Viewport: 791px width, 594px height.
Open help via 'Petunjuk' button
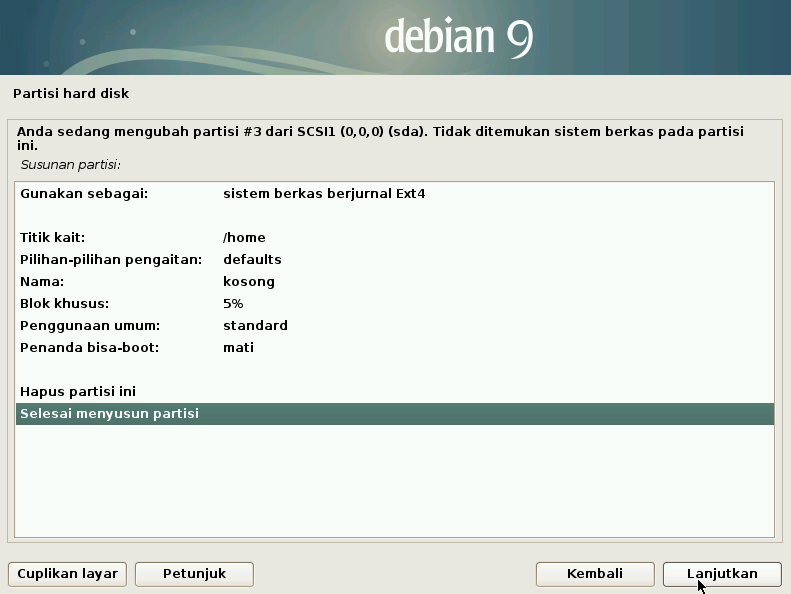194,574
